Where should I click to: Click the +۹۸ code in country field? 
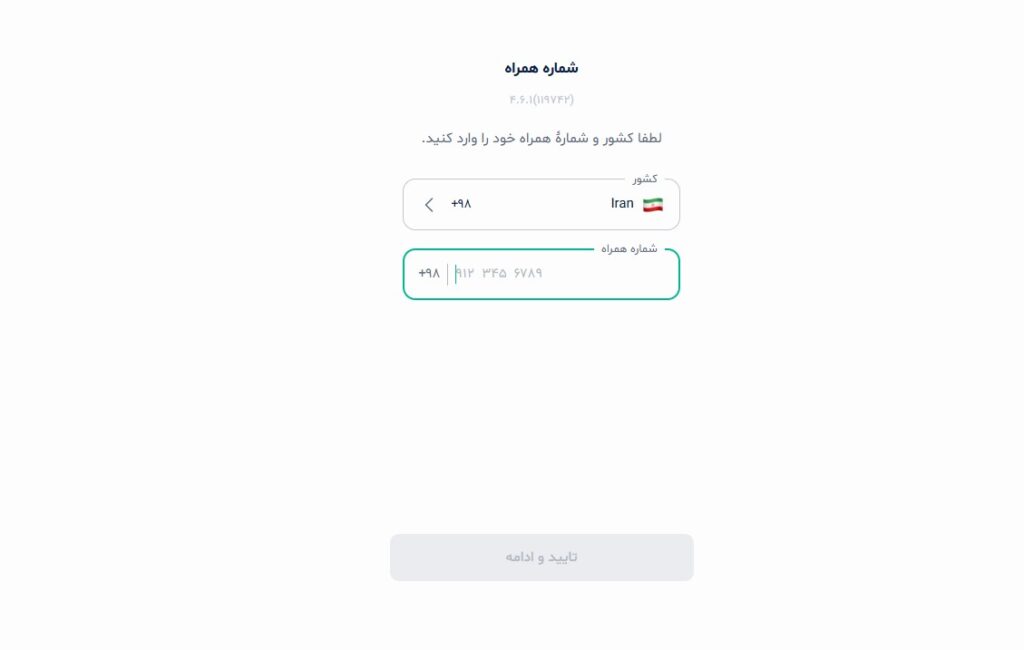(461, 204)
